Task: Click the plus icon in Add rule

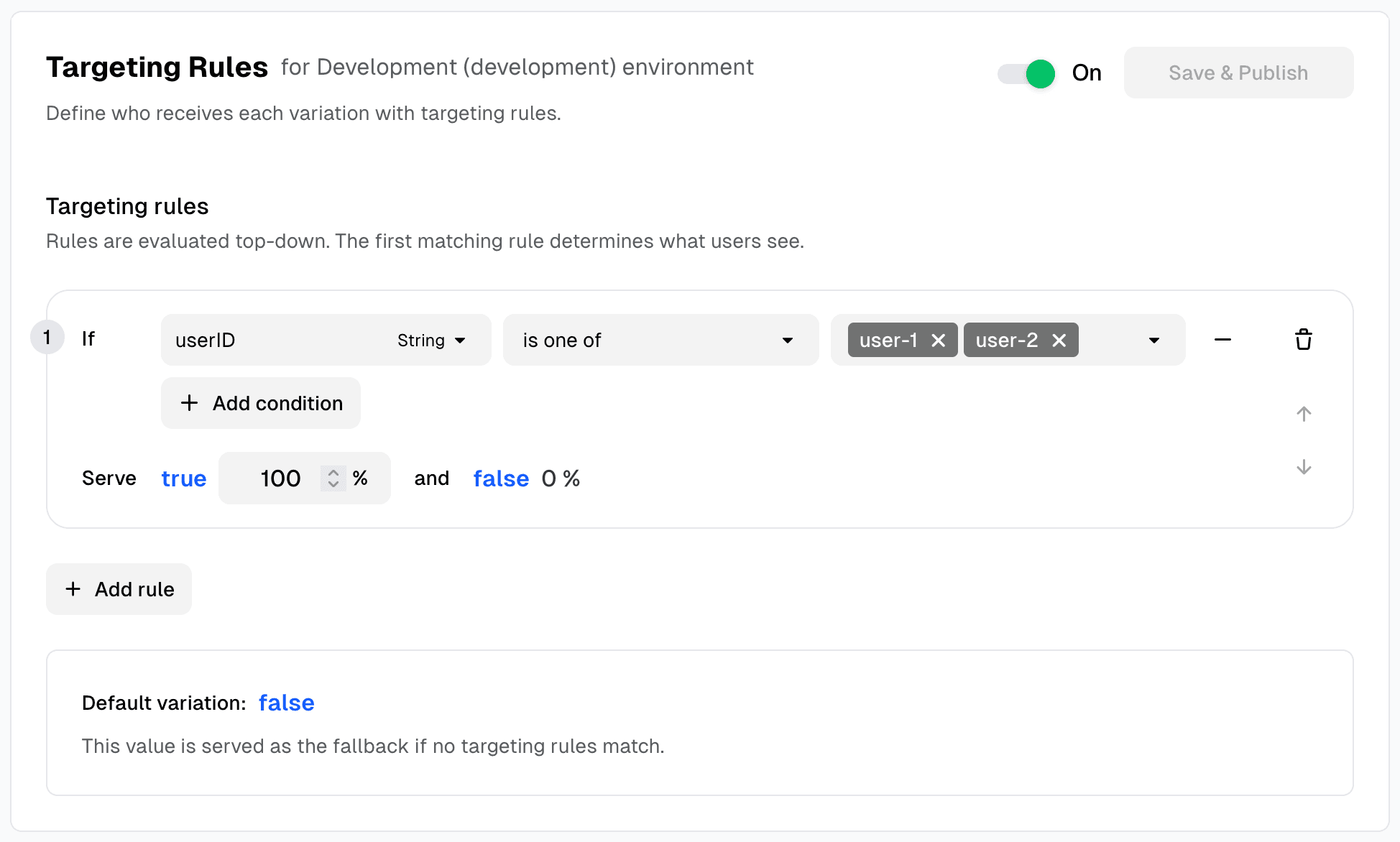Action: pos(73,589)
